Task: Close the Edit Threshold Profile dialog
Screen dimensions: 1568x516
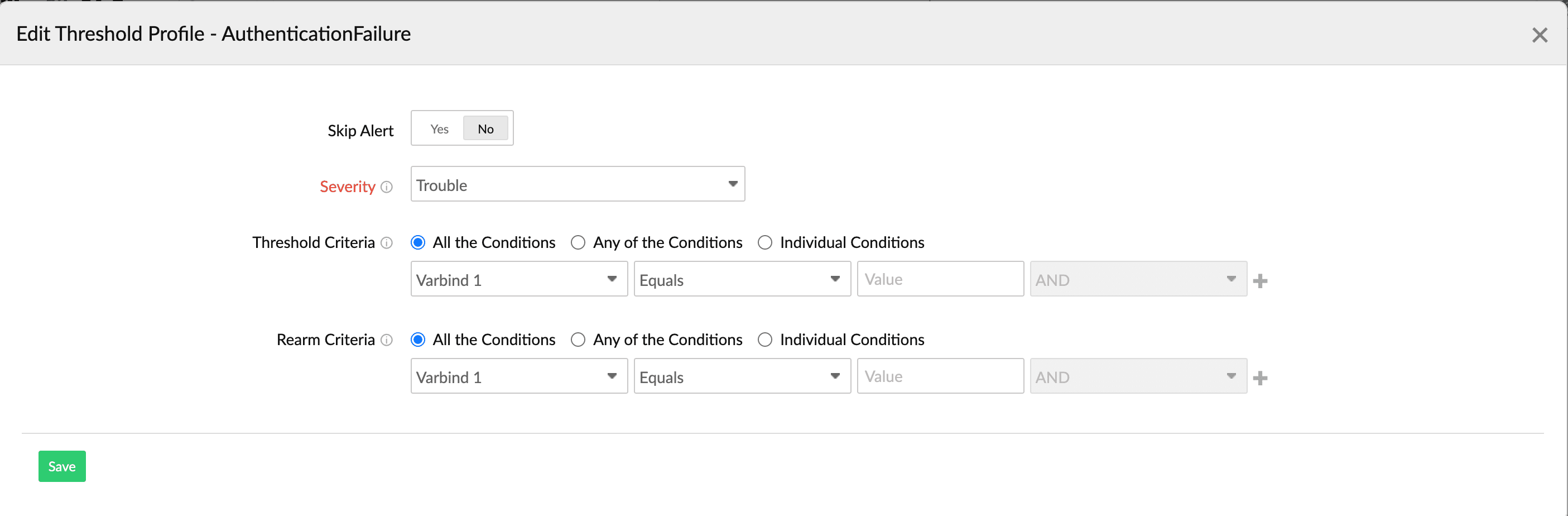Action: pos(1540,35)
